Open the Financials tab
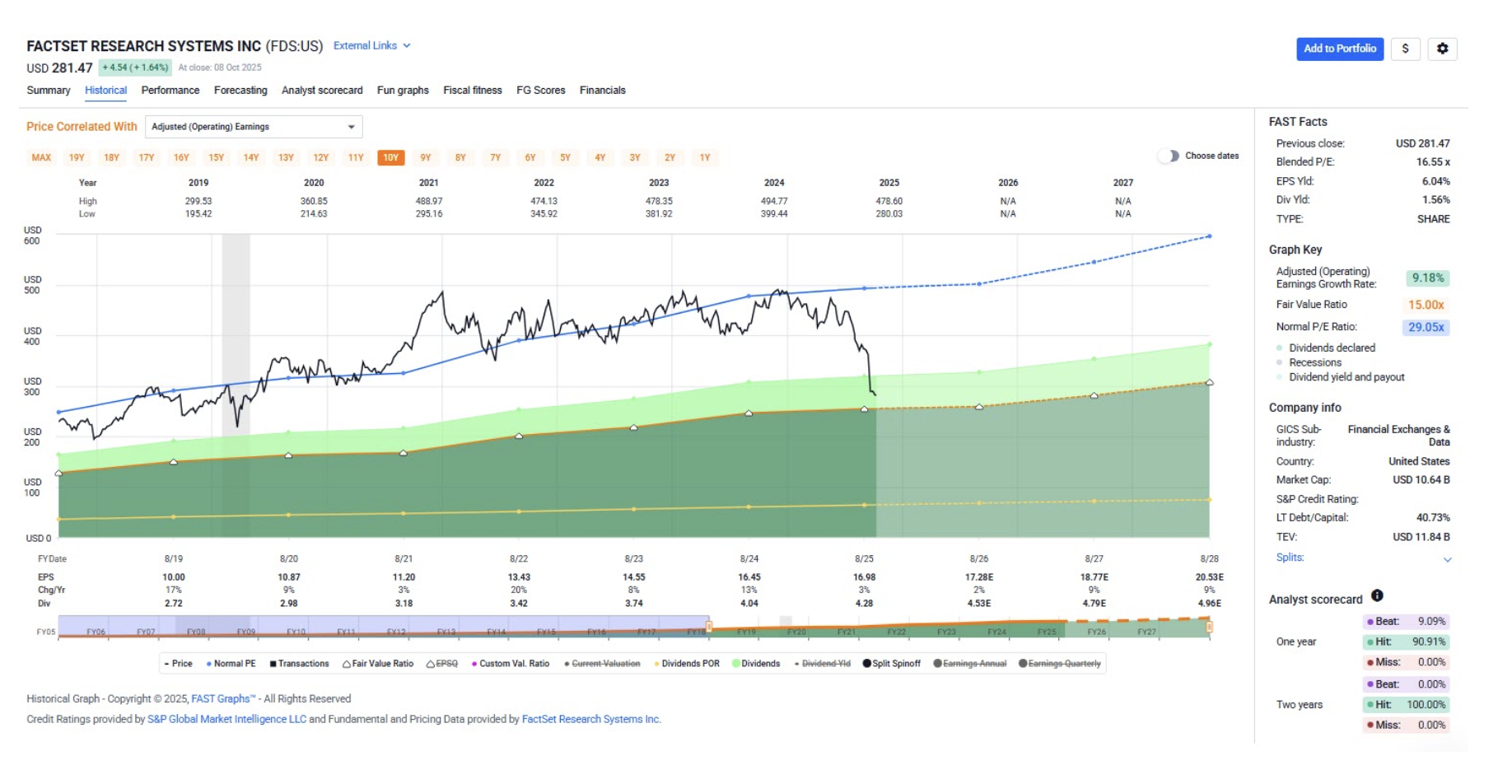Viewport: 1512px width, 784px height. click(x=603, y=91)
